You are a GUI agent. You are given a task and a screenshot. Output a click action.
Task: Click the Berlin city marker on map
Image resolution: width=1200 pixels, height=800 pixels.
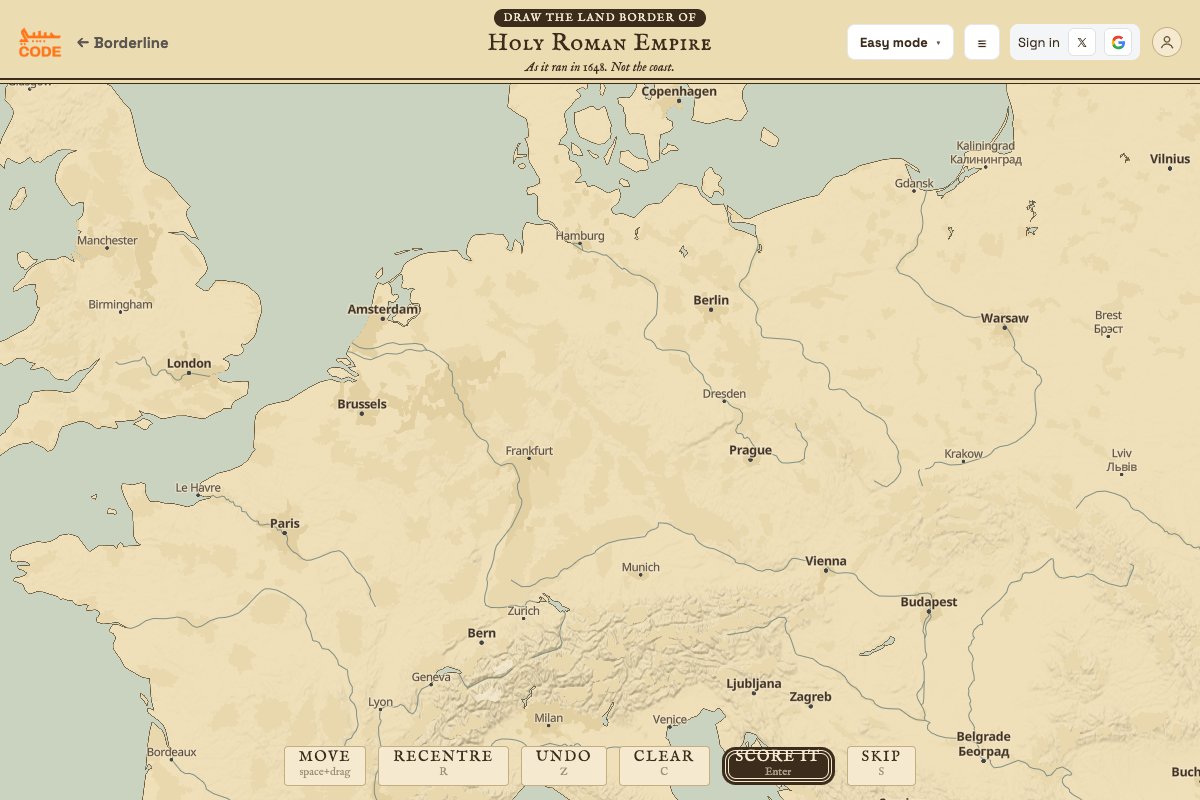[711, 310]
